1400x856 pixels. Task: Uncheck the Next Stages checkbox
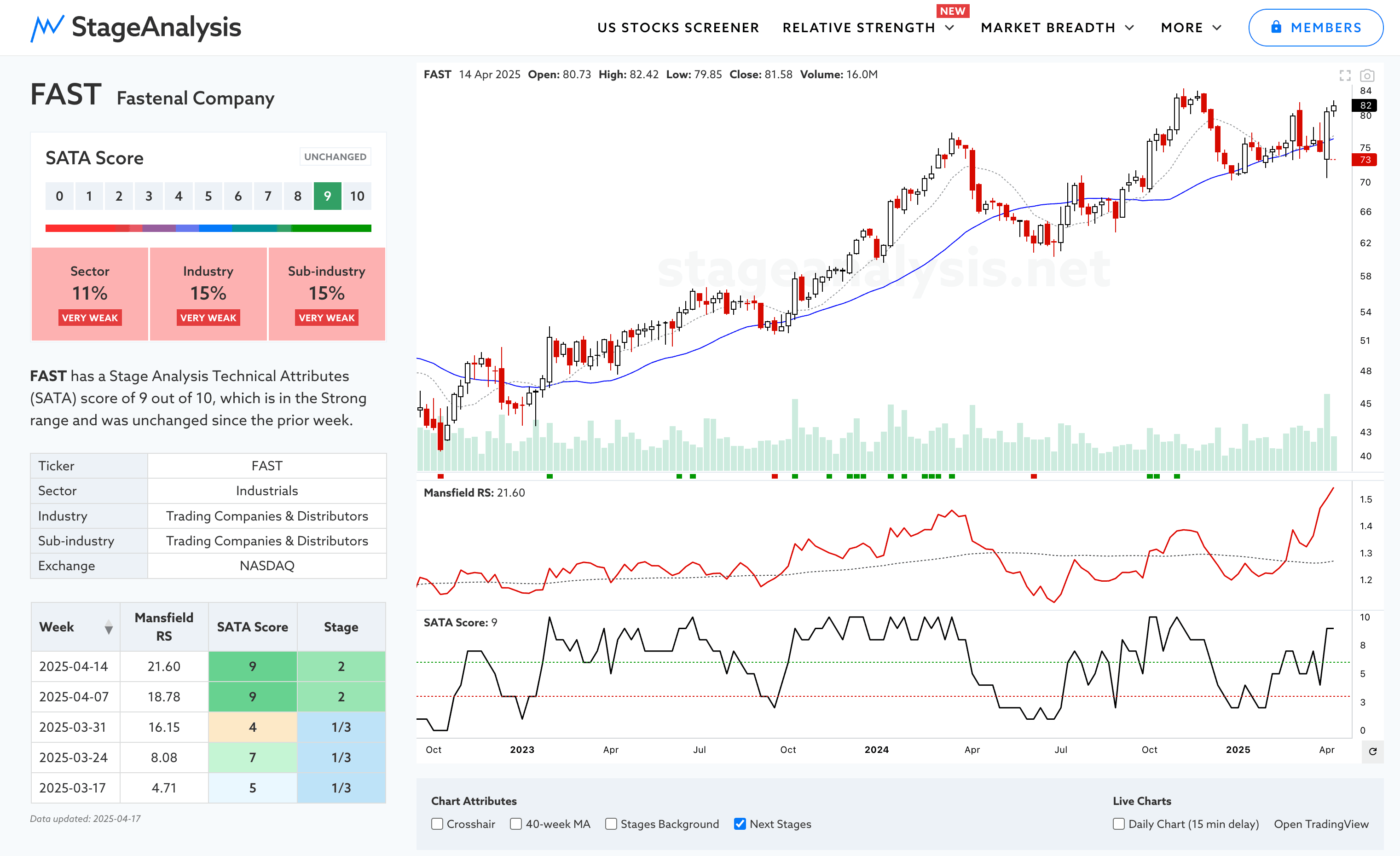pos(740,824)
